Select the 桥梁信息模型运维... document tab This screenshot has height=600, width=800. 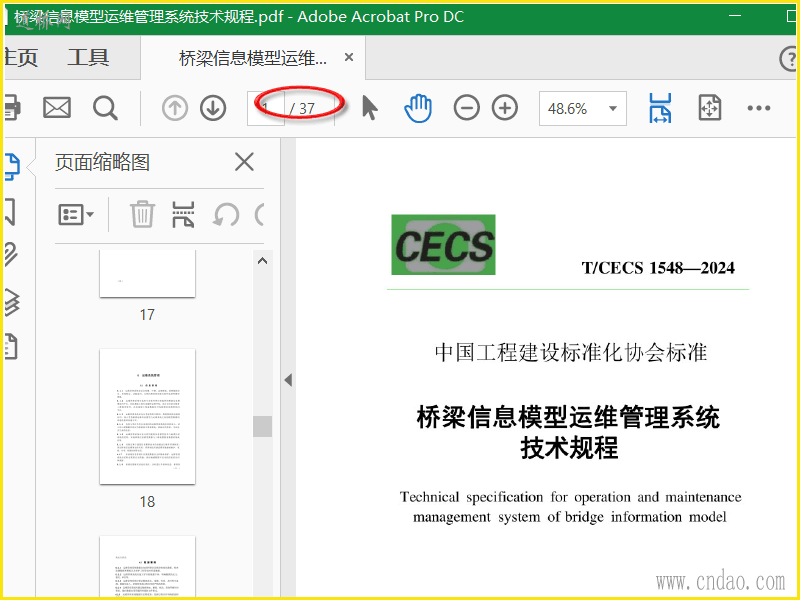(x=253, y=58)
